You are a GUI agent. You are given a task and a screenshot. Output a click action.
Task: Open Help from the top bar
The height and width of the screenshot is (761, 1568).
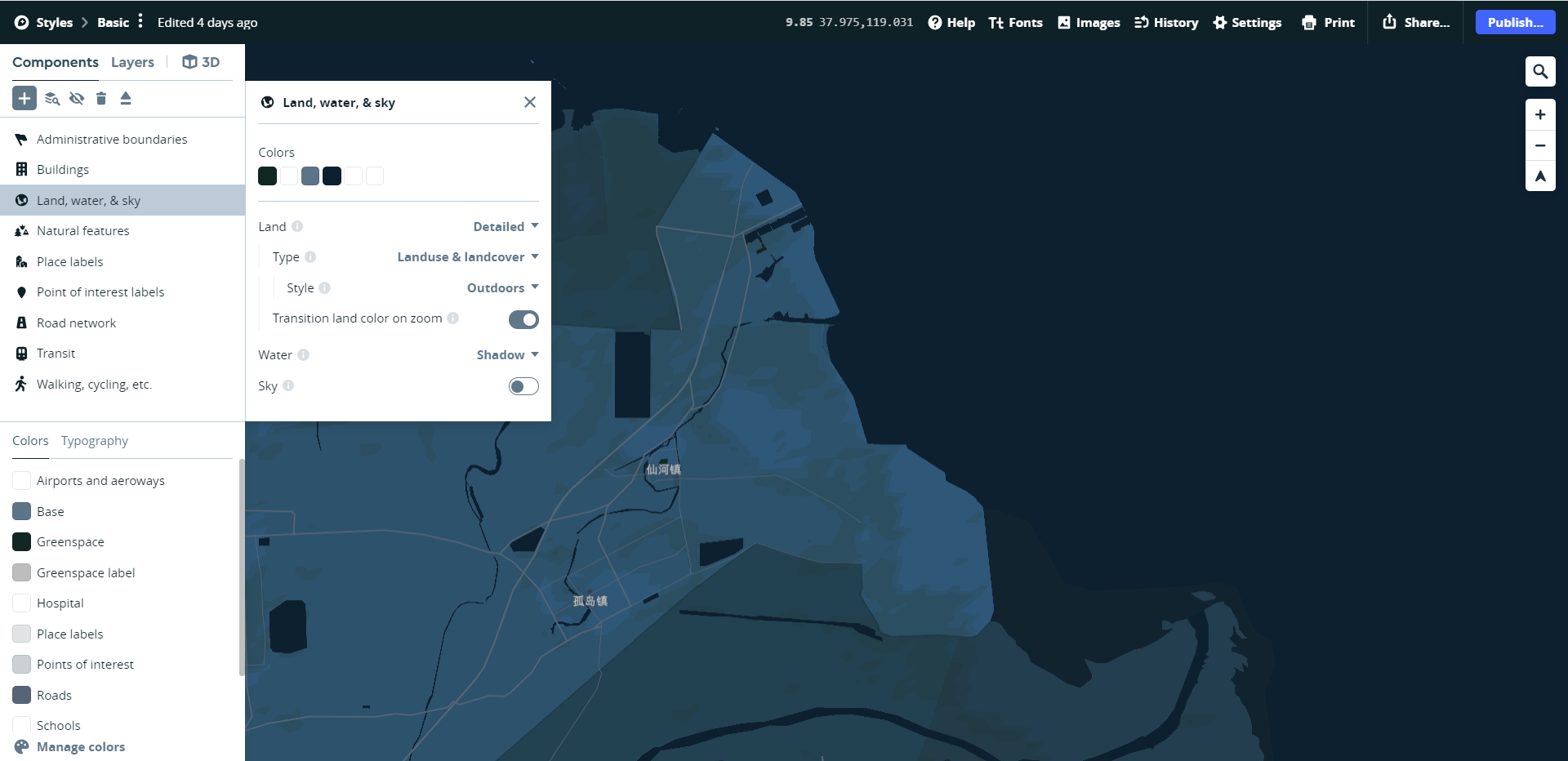pyautogui.click(x=951, y=23)
